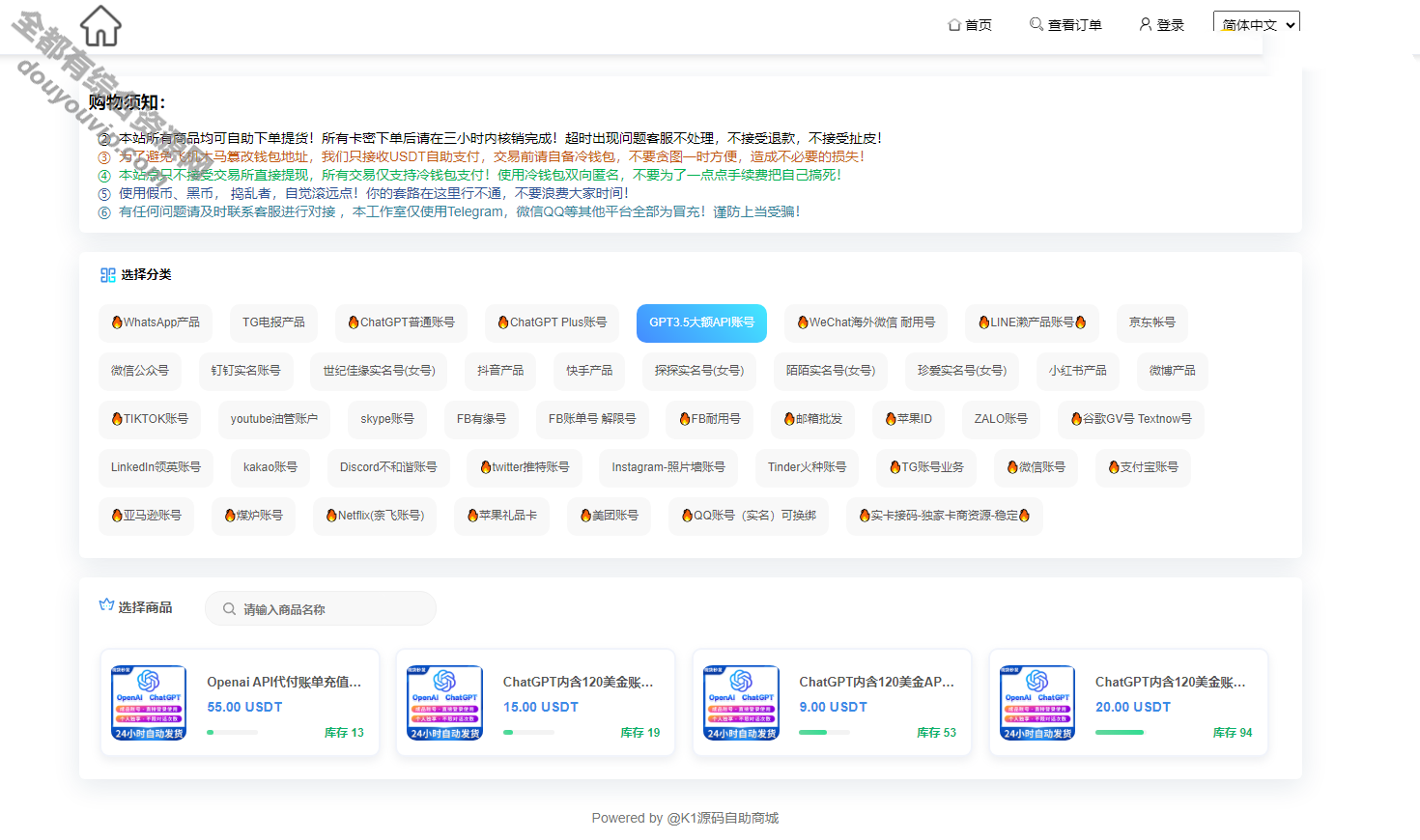
Task: Choose ChatGPT Plus账号 category
Action: [553, 322]
